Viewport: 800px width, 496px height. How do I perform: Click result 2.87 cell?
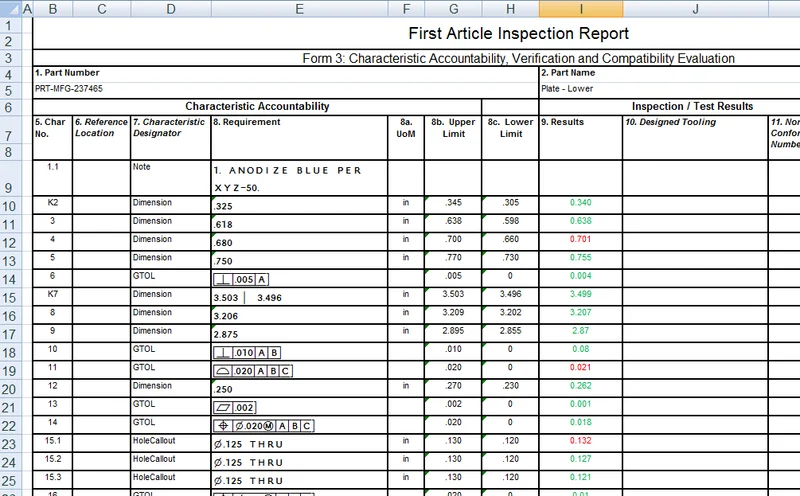tap(581, 331)
